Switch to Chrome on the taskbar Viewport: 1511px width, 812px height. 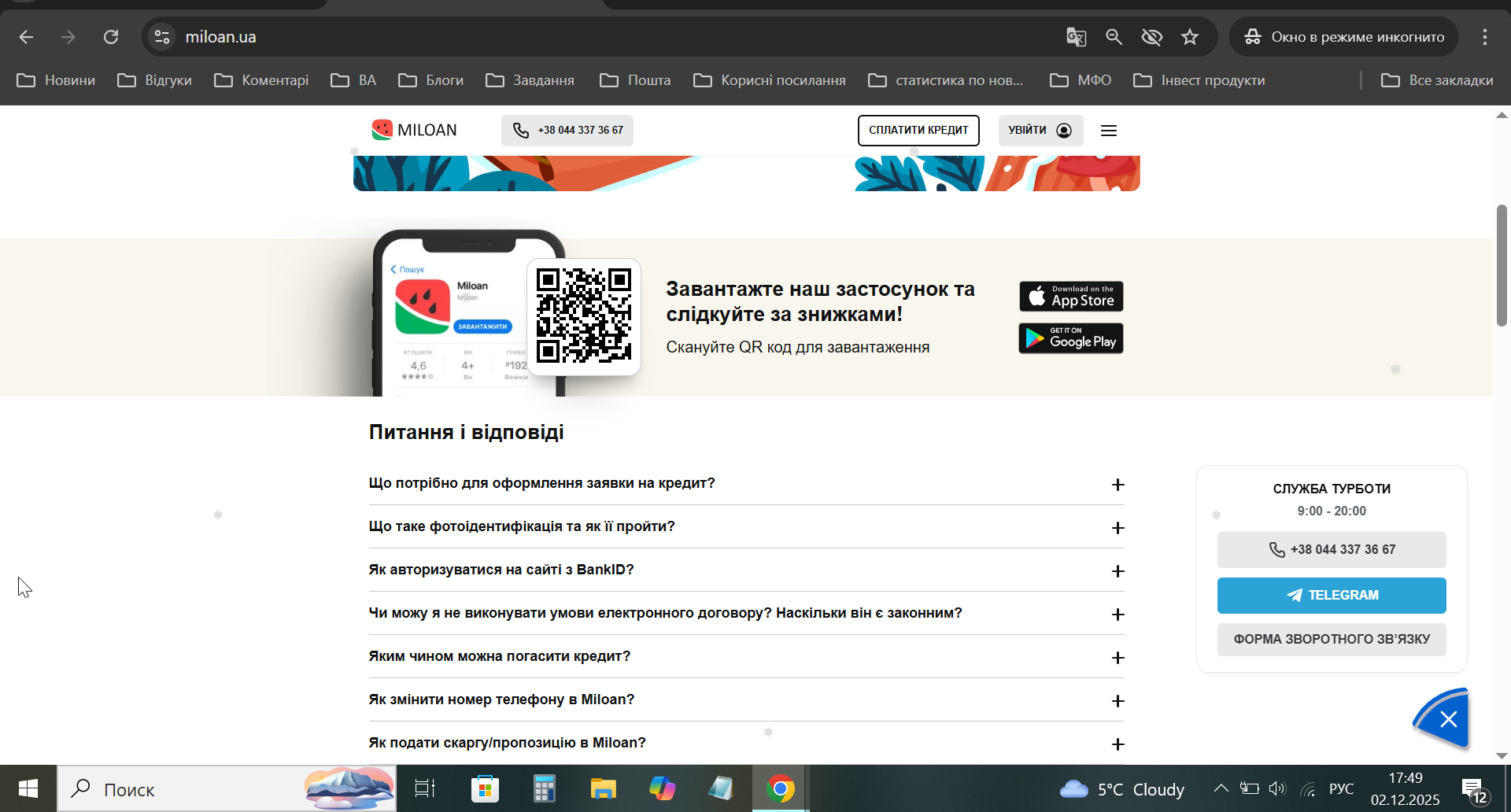[780, 788]
